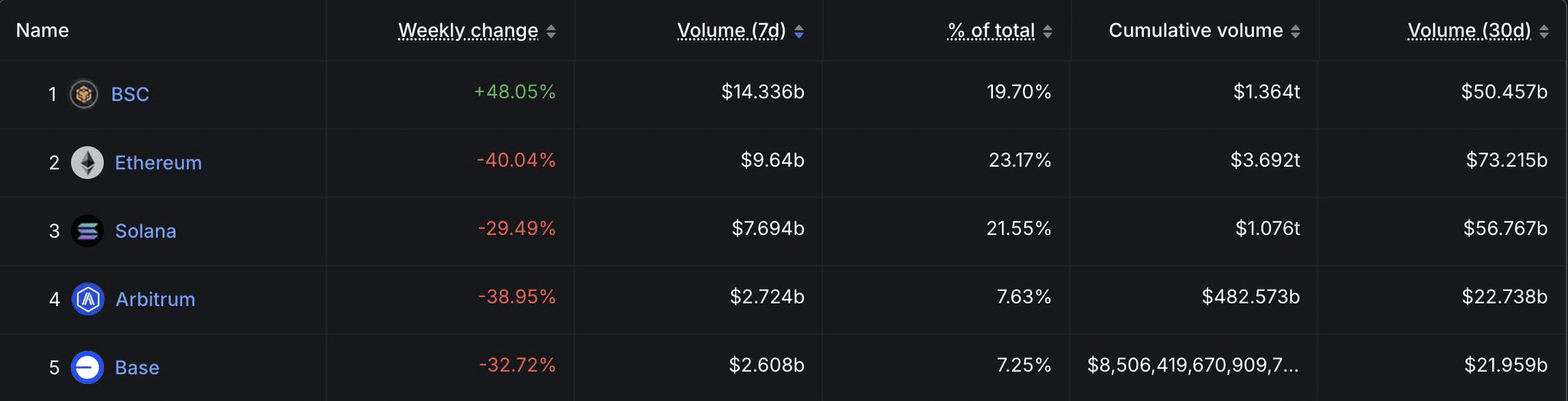Open the Arbitrum chain link
The width and height of the screenshot is (1568, 401).
[155, 298]
